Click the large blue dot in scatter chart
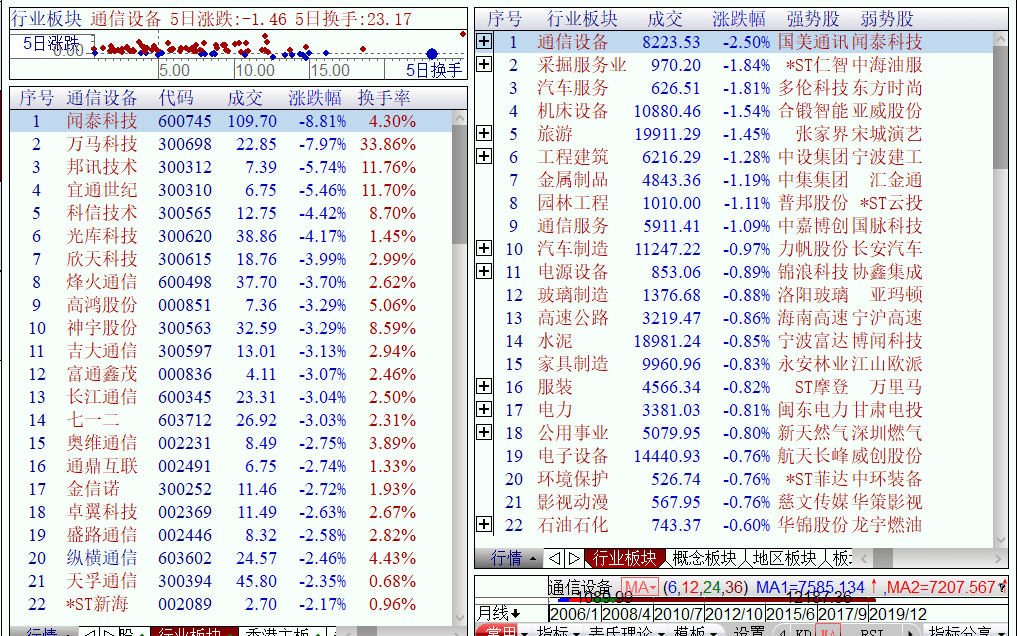The image size is (1017, 636). point(432,54)
